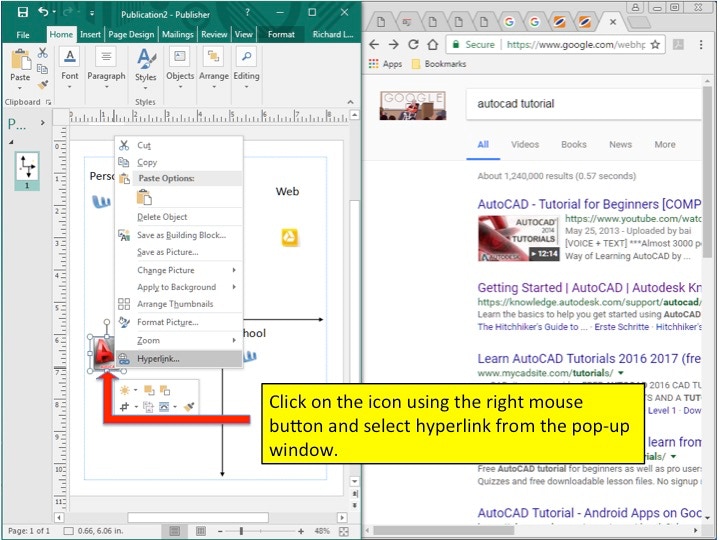Open the Zoom submenu in context menu
The height and width of the screenshot is (540, 720).
179,340
